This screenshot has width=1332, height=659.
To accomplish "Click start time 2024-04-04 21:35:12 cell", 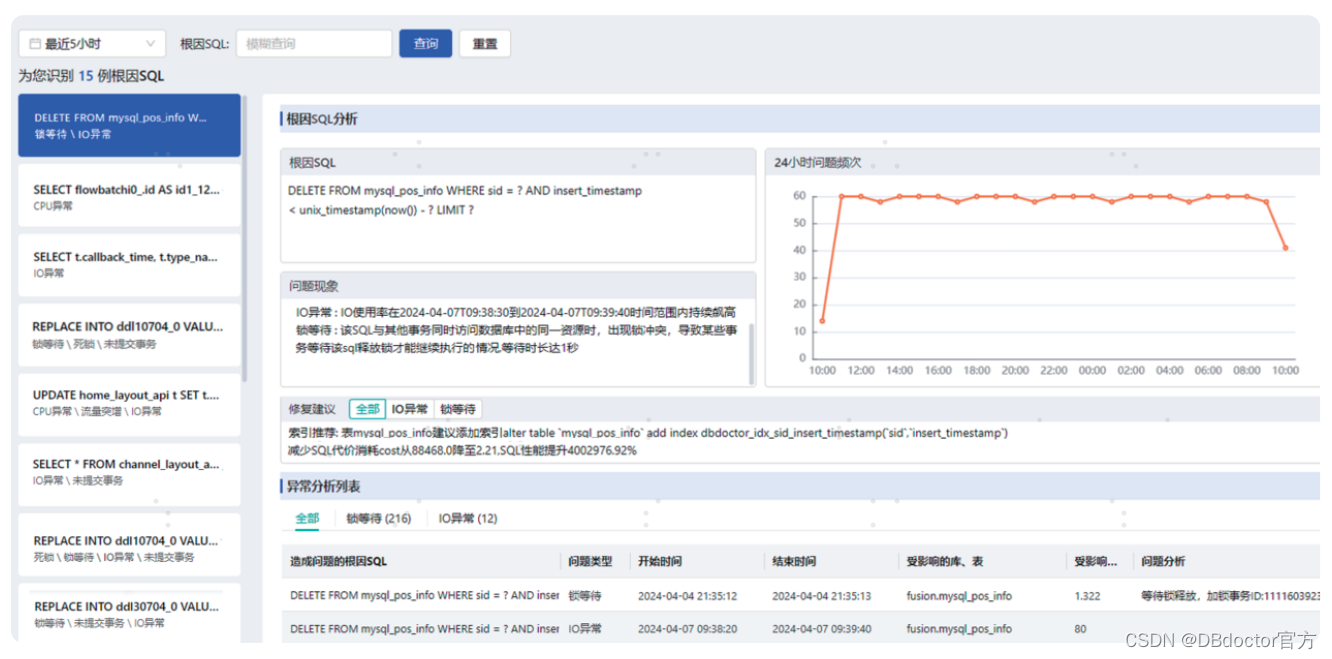I will click(x=688, y=596).
